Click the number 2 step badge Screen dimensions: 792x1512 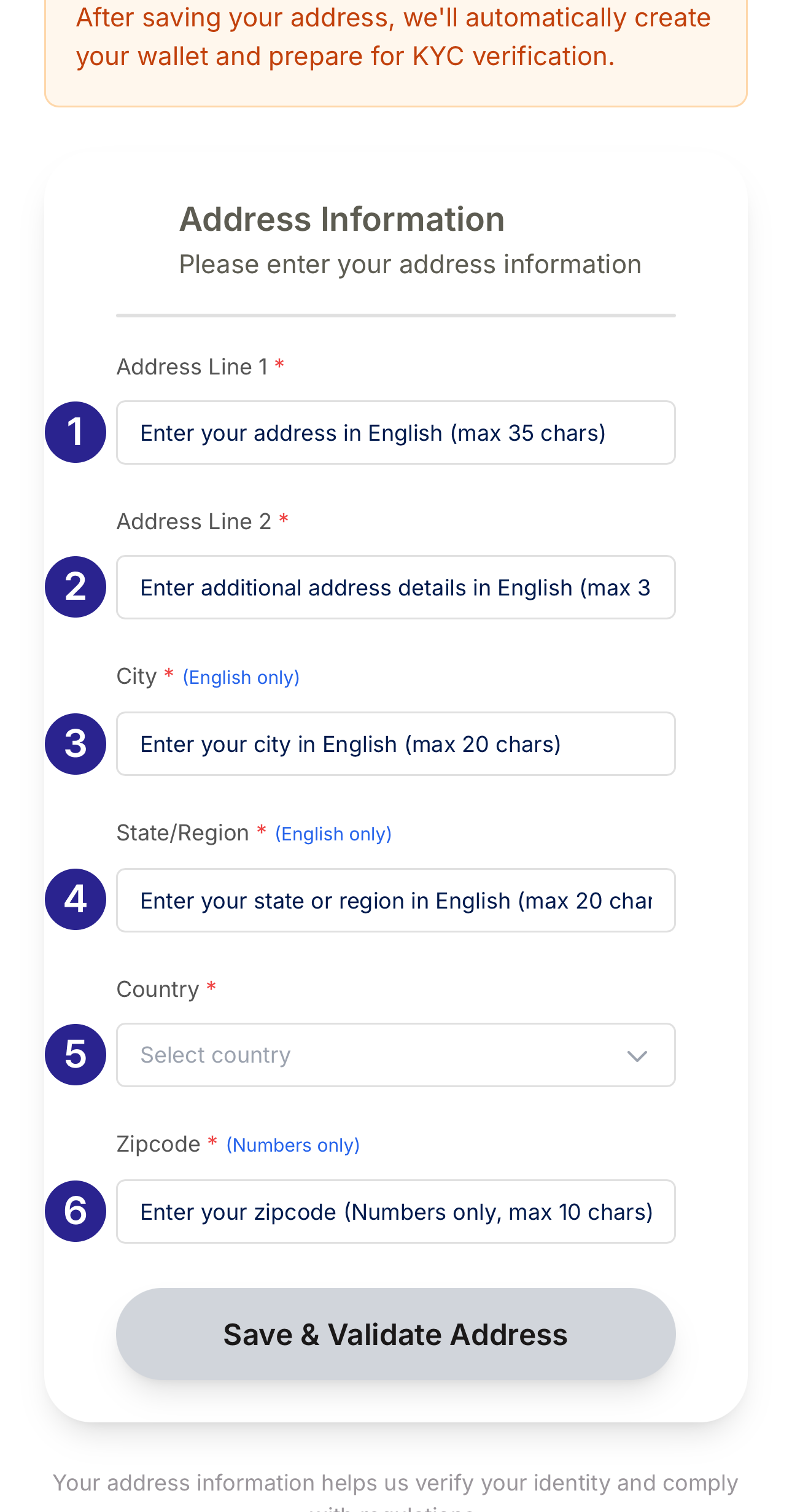coord(76,587)
